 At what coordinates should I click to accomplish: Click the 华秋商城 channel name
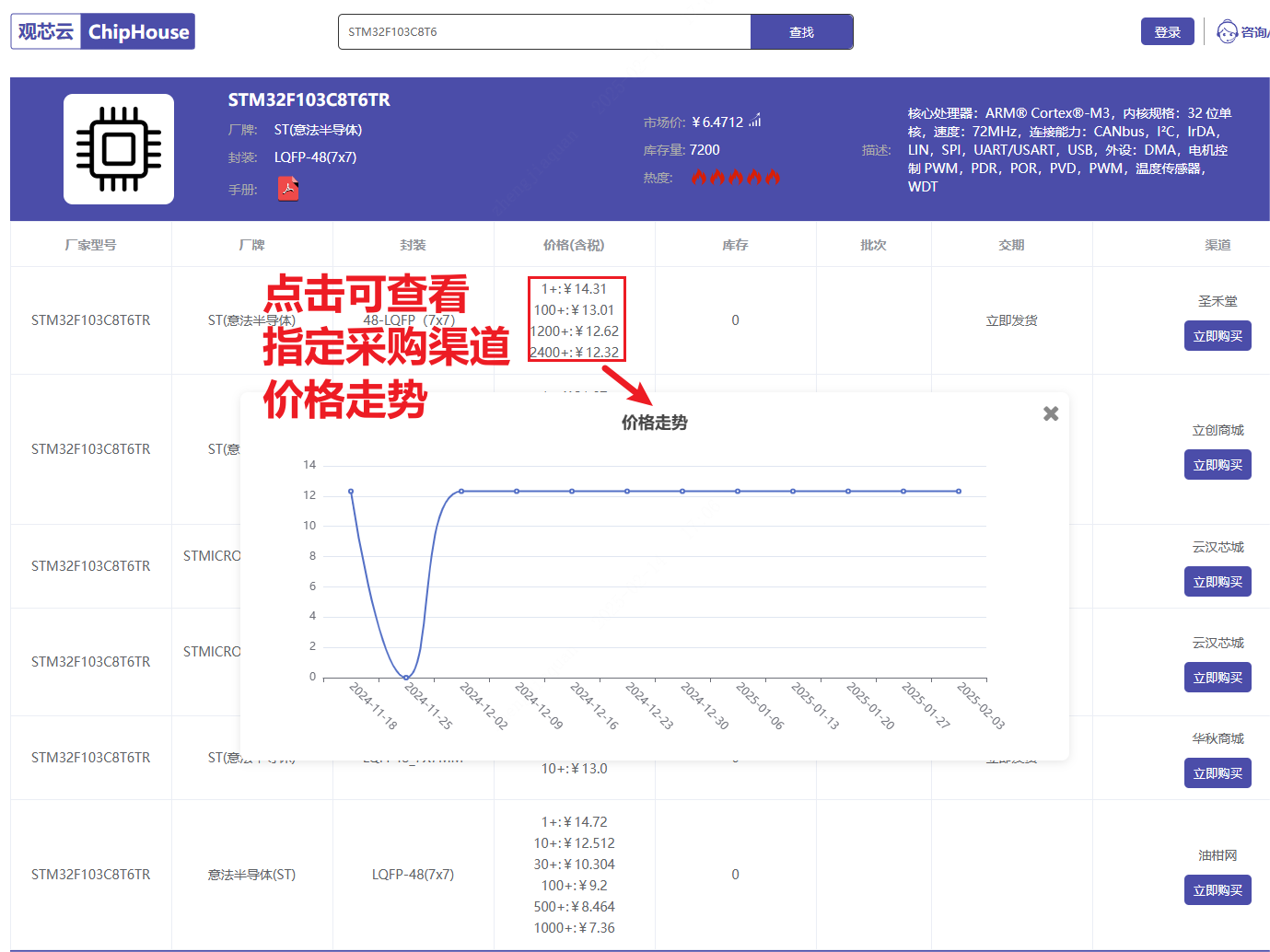point(1218,738)
